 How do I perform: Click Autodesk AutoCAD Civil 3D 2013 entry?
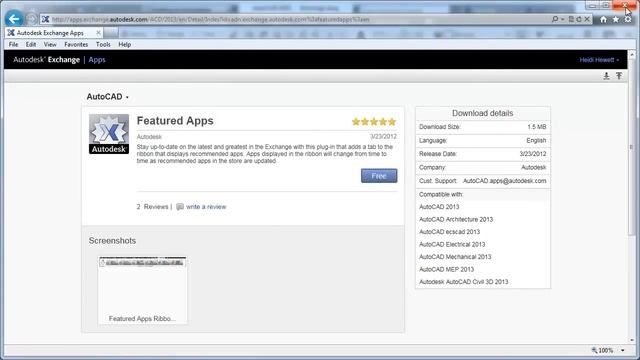464,282
